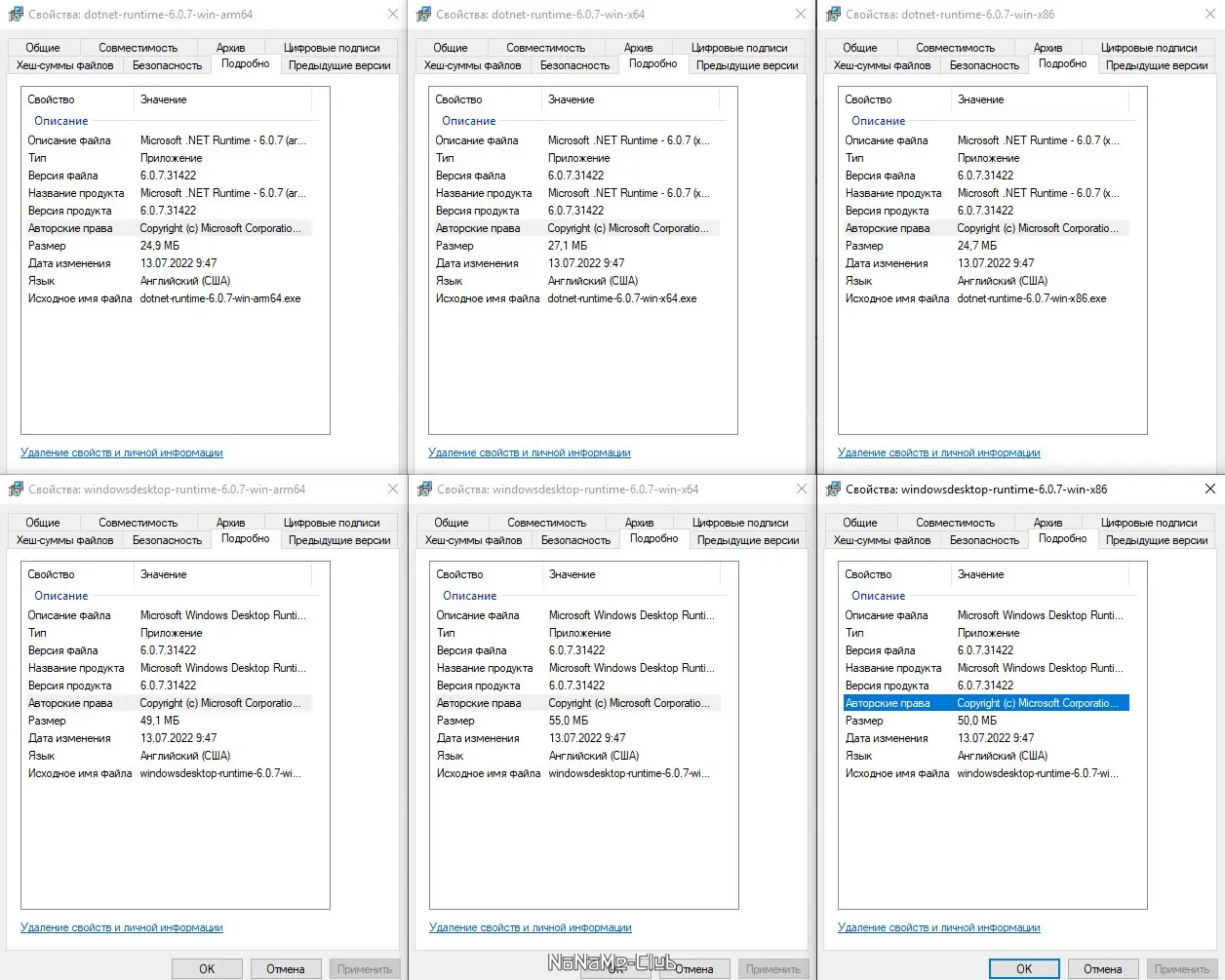The height and width of the screenshot is (980, 1225).
Task: Select Название продукта row in windowsdesktop win-arm64 window
Action: click(169, 668)
